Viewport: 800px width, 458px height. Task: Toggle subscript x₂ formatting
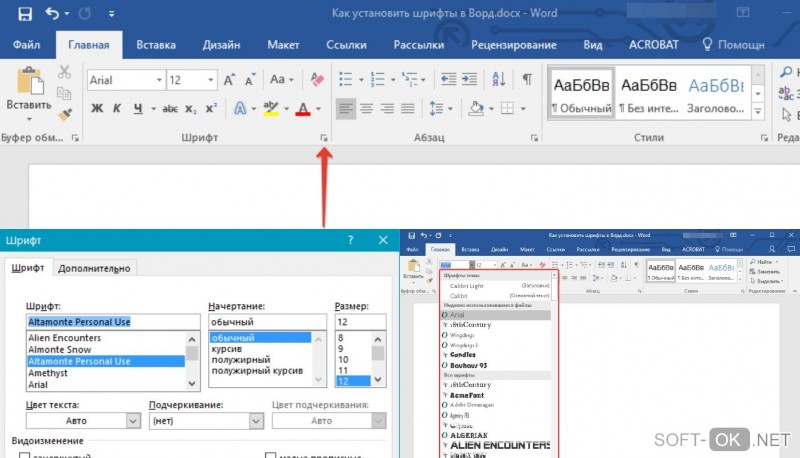point(191,109)
